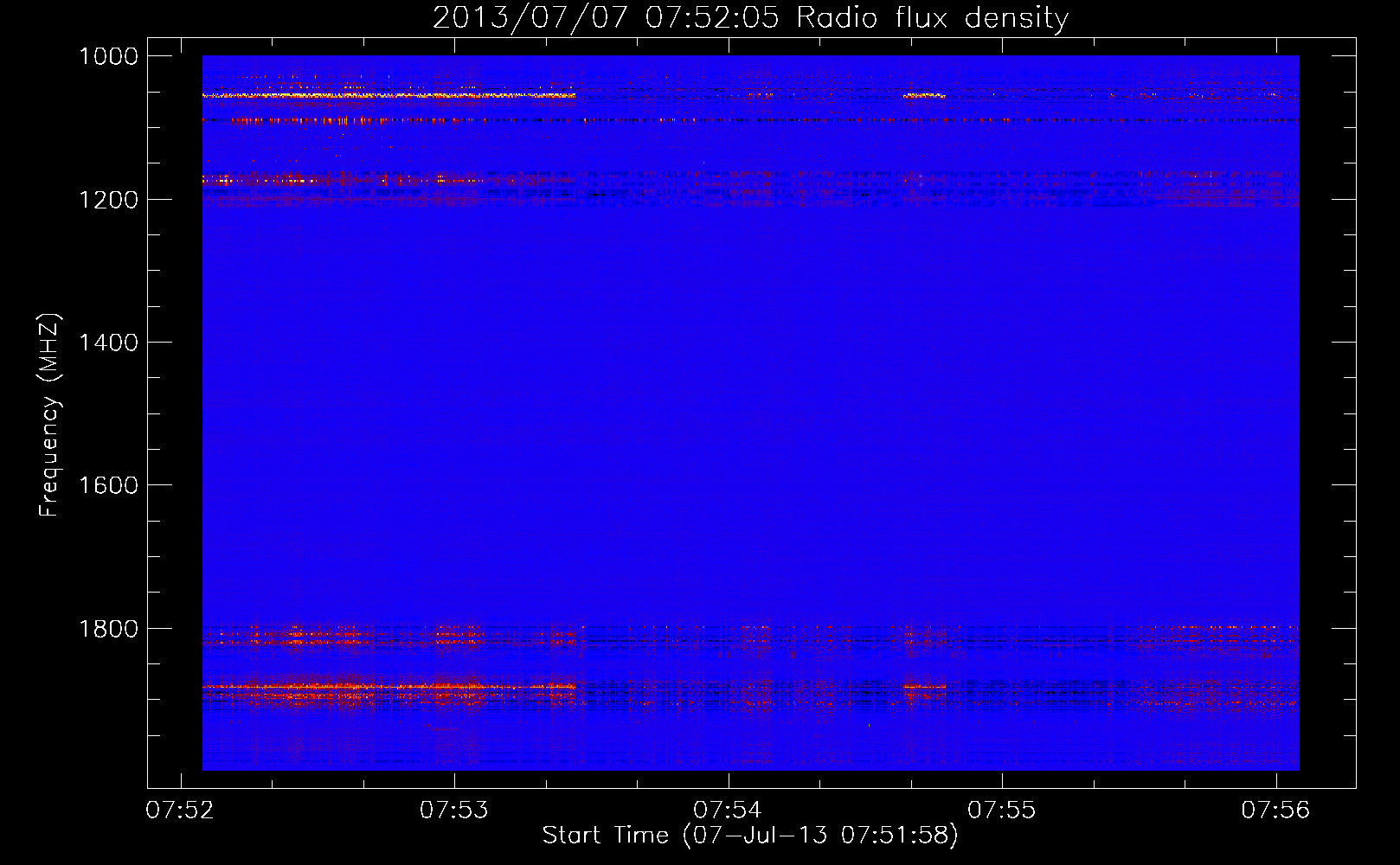The width and height of the screenshot is (1400, 865).
Task: Click the 'Frequency (MHZ)' y-axis label
Action: pos(49,414)
